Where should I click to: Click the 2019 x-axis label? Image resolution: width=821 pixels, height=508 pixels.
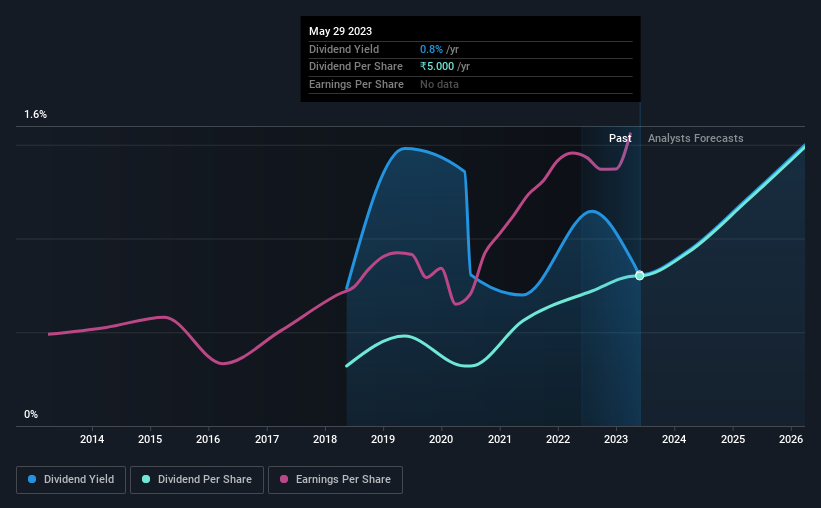[383, 439]
